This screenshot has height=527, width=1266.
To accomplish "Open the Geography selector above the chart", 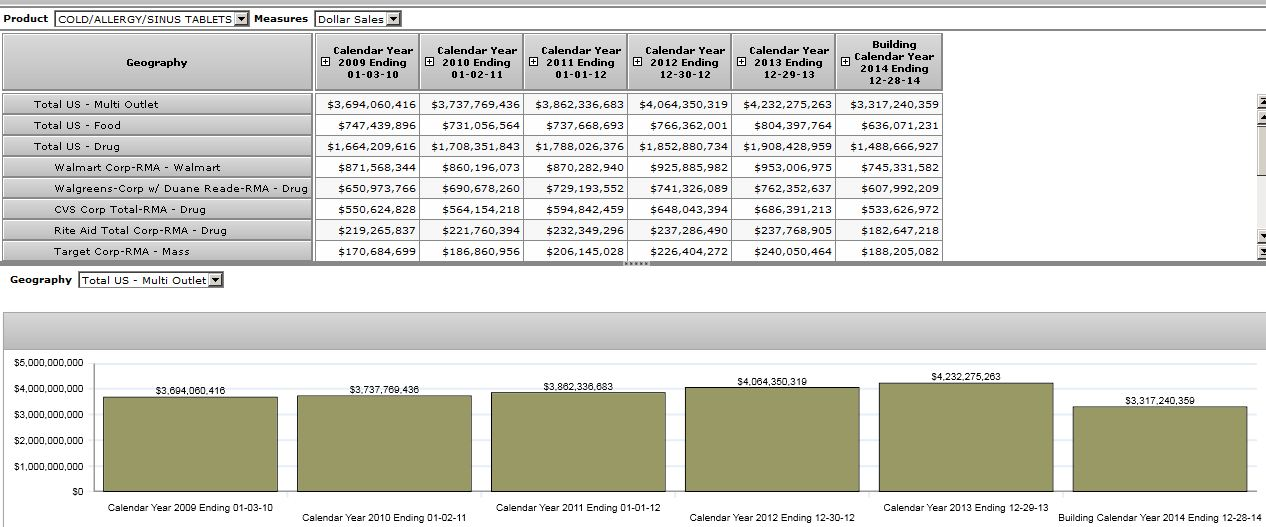I will [x=215, y=281].
